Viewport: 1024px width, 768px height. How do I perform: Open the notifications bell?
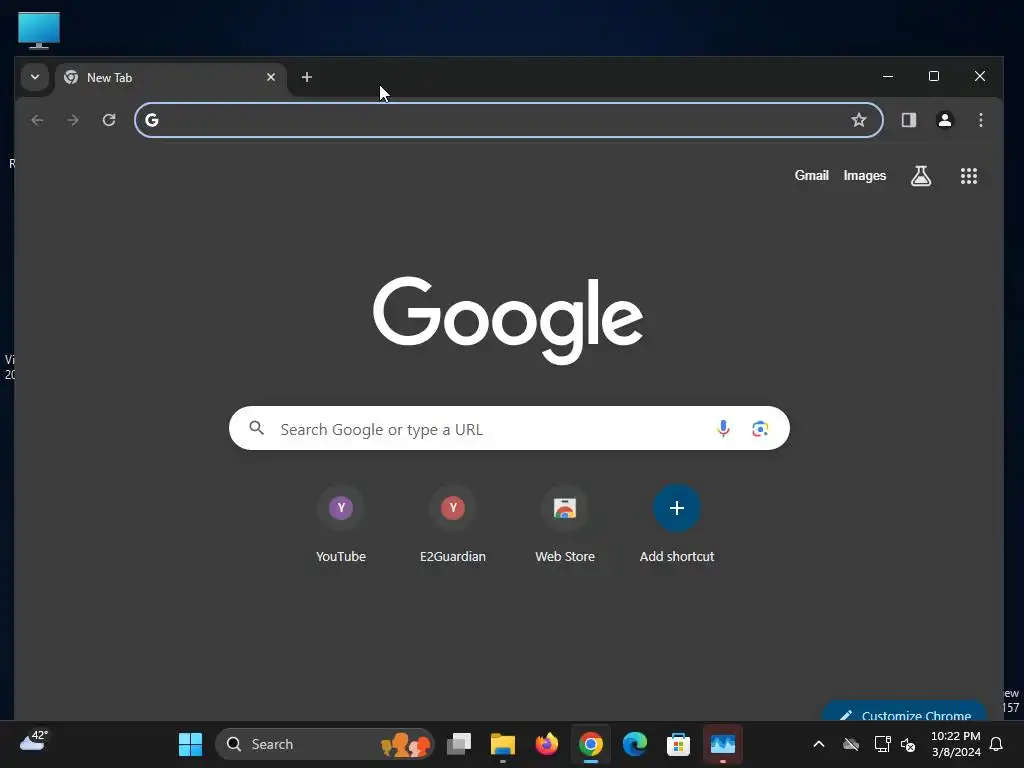(x=997, y=744)
